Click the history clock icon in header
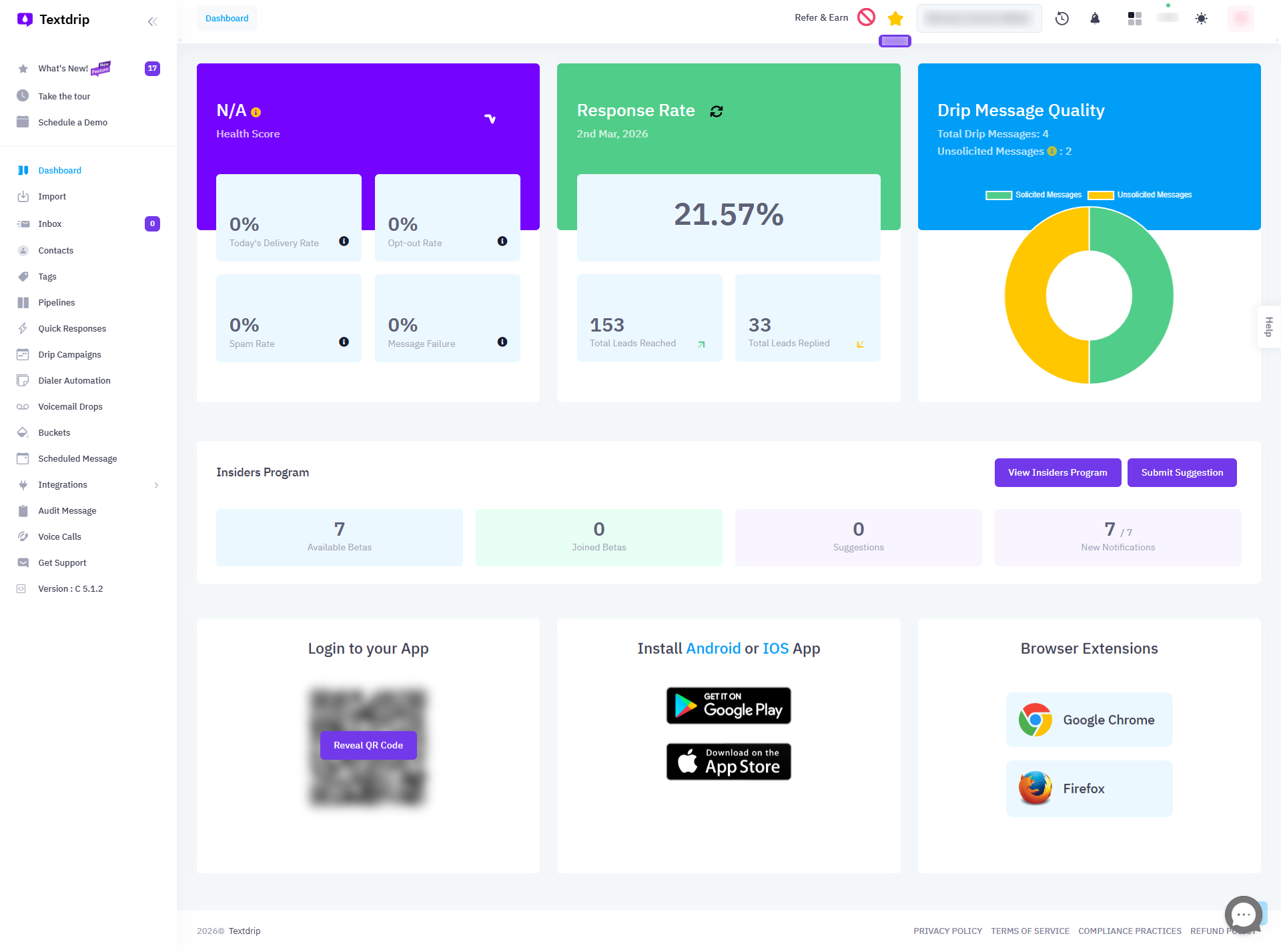Viewport: 1281px width, 952px height. [x=1062, y=19]
